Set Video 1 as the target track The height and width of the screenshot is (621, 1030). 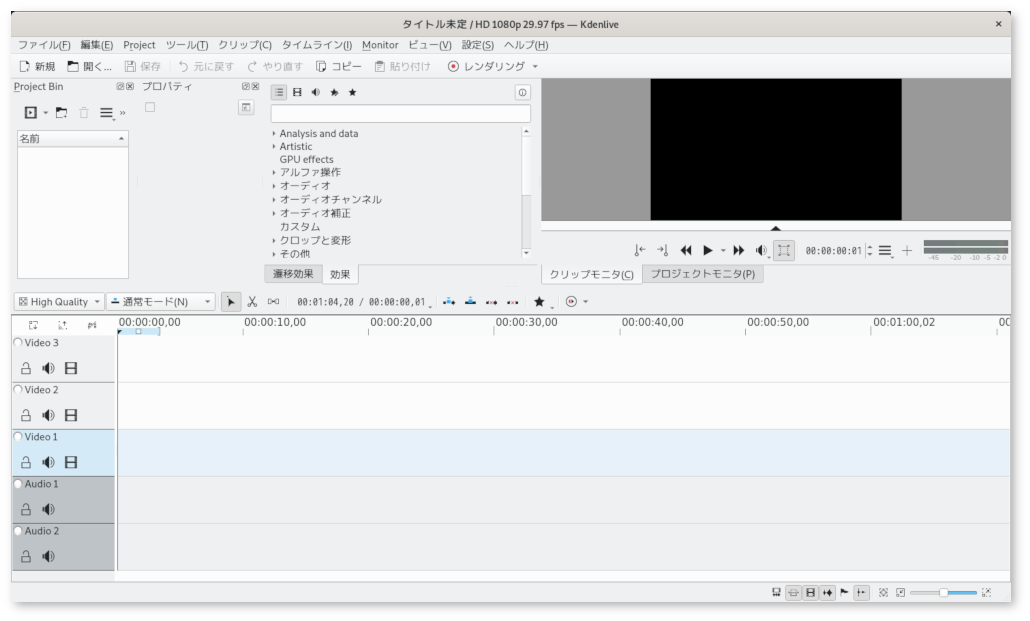pos(18,437)
